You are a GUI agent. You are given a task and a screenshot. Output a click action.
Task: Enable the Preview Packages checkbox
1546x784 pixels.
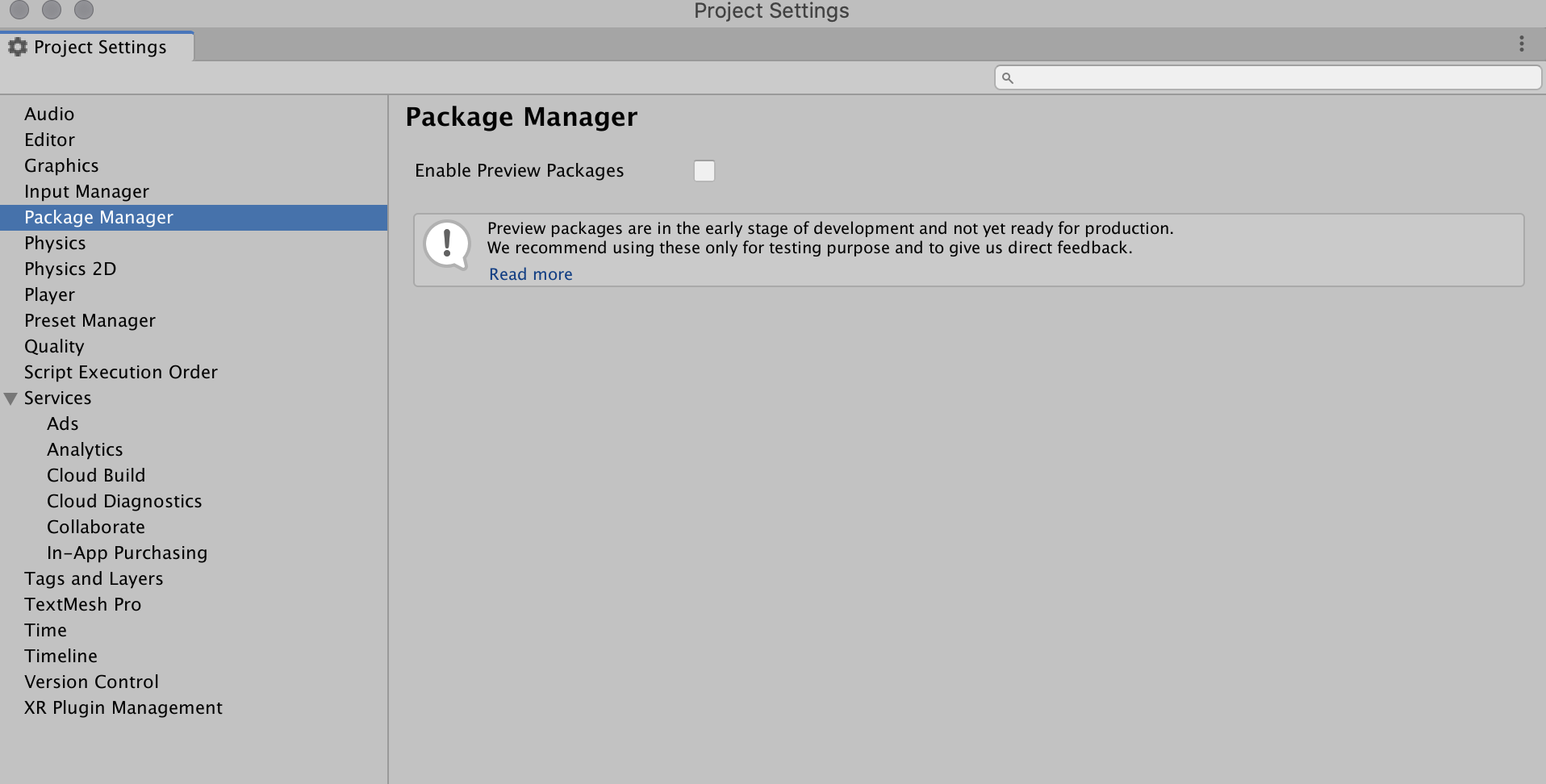[x=704, y=171]
